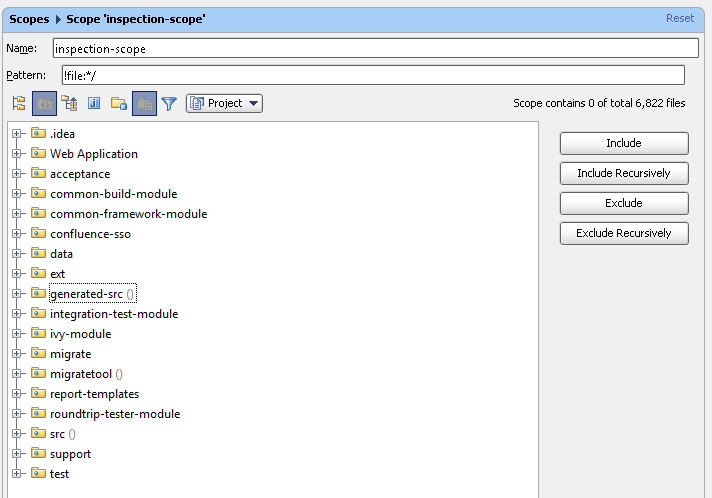Click the folder with blue square toolbar icon
712x498 pixels.
tap(119, 104)
